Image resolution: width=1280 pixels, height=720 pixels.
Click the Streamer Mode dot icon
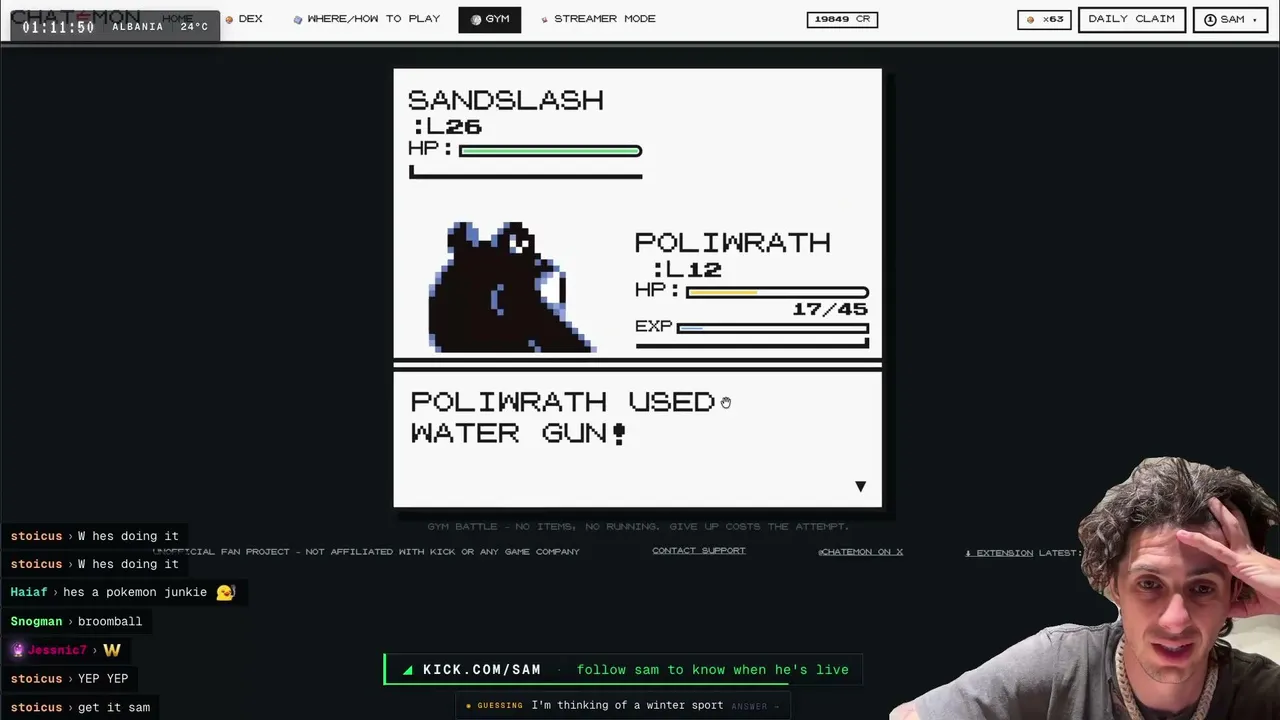(x=545, y=19)
